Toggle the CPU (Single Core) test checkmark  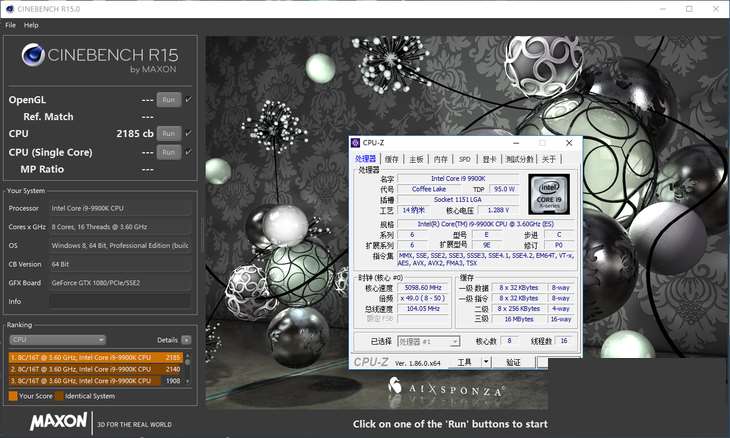pyautogui.click(x=188, y=152)
